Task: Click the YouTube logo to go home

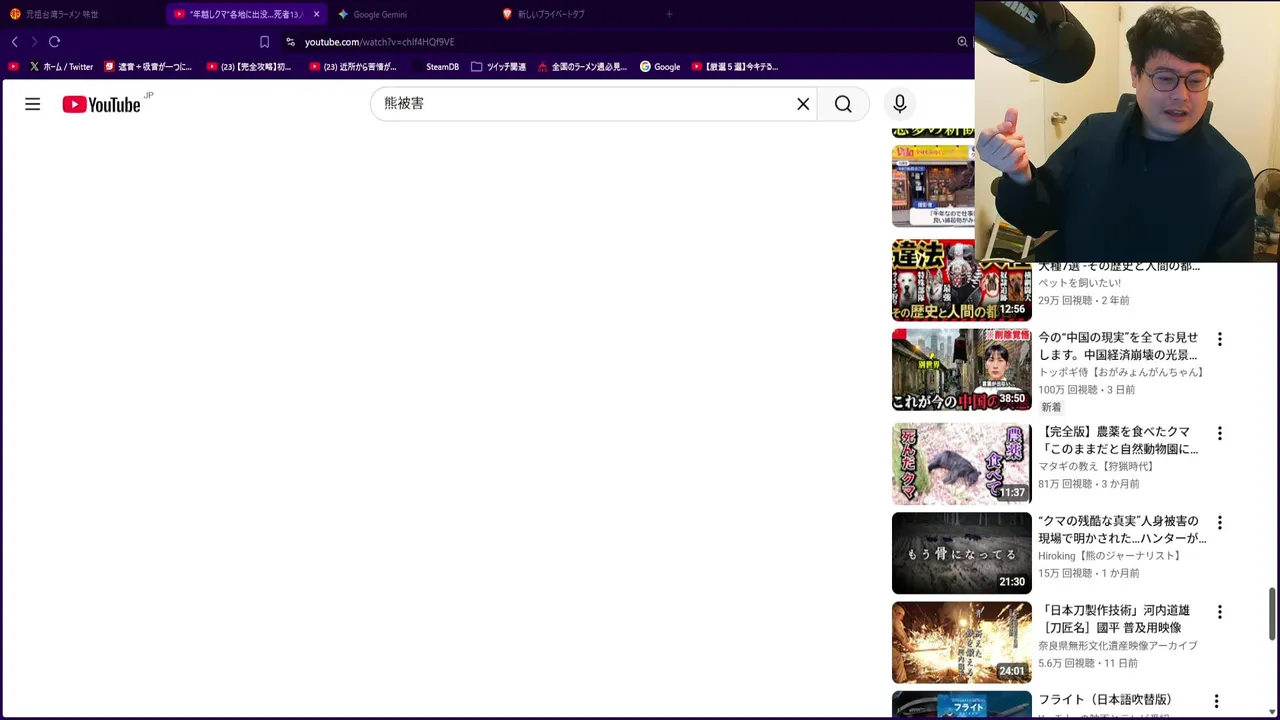Action: point(101,104)
